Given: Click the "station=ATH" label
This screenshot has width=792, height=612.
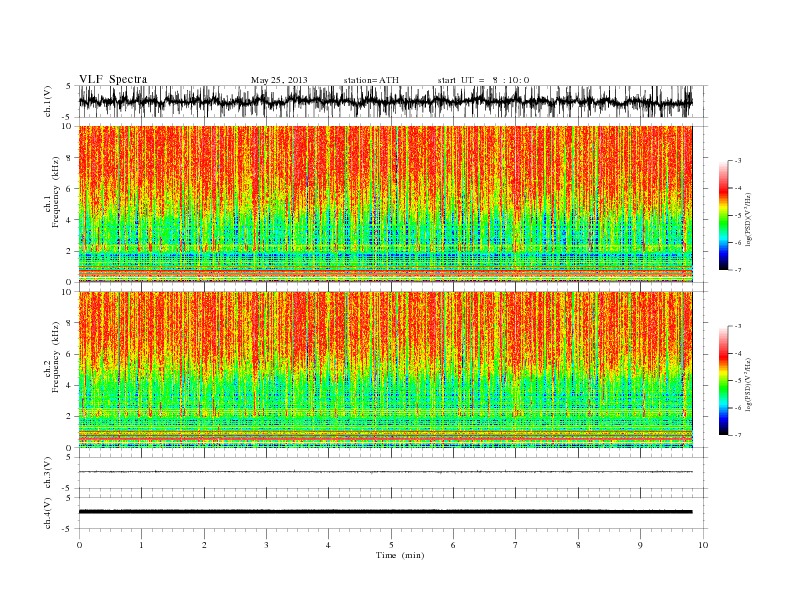Looking at the screenshot, I should coord(371,80).
